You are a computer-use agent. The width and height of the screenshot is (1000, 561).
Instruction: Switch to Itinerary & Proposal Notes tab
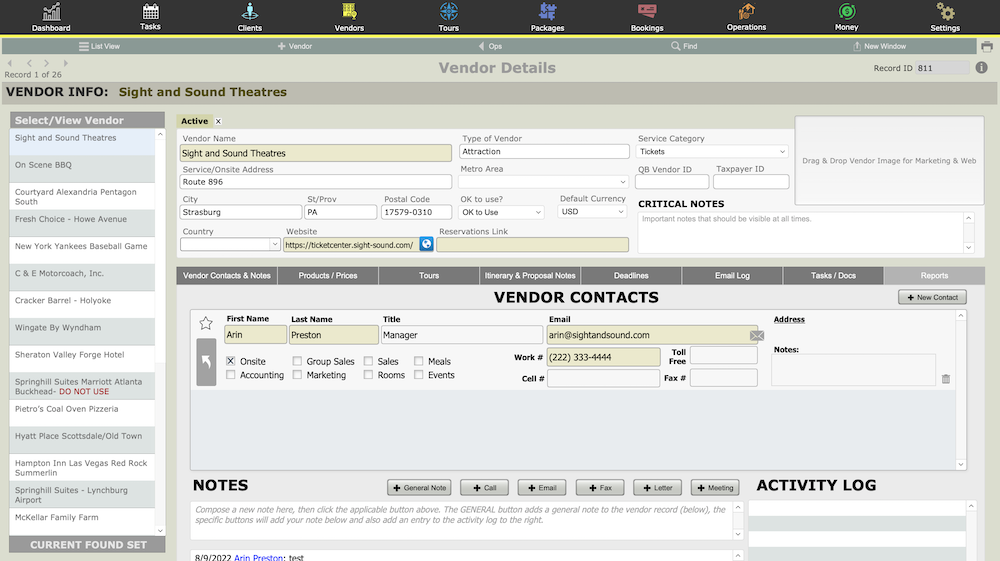[x=530, y=275]
